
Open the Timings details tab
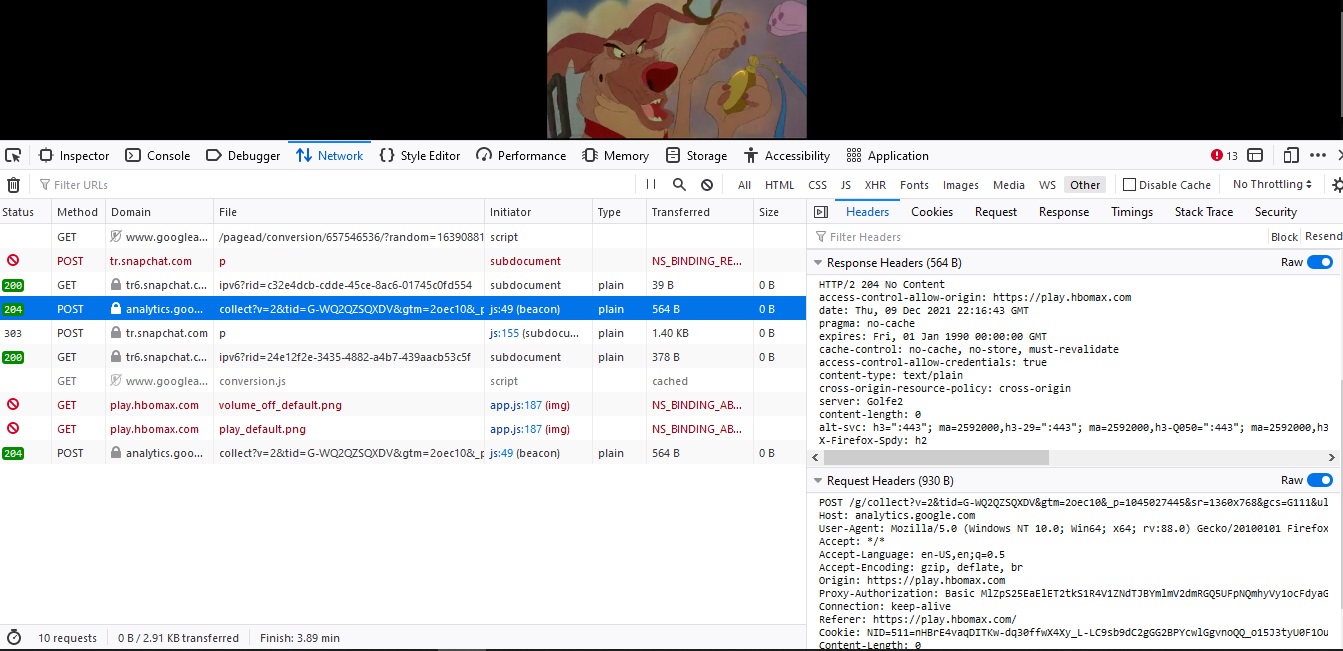[x=1132, y=212]
